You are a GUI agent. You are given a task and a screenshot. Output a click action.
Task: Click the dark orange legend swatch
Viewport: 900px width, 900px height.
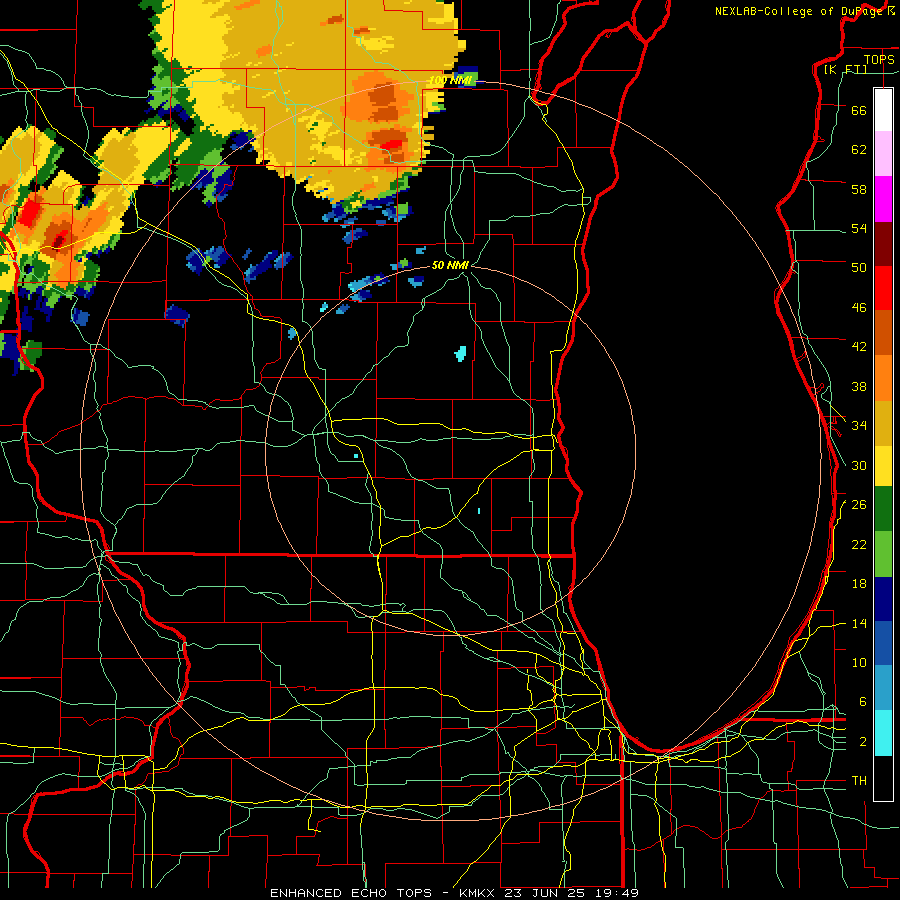point(883,332)
